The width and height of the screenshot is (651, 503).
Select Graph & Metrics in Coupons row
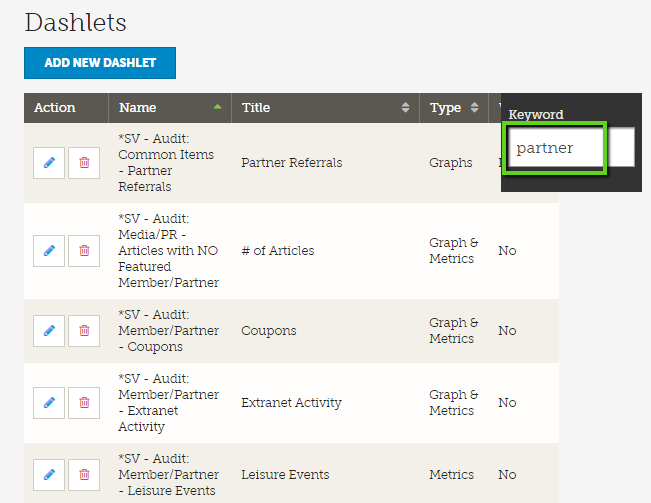454,331
